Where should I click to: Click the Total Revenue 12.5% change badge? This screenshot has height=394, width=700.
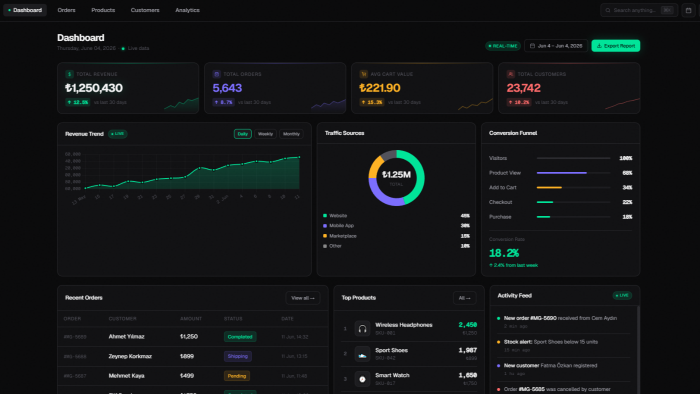(x=78, y=102)
